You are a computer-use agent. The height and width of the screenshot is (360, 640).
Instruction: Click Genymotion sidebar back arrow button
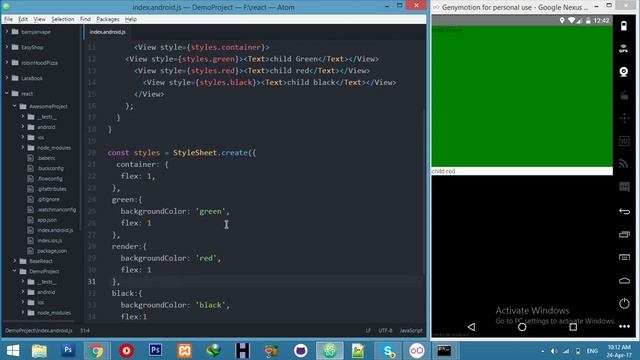(x=624, y=211)
